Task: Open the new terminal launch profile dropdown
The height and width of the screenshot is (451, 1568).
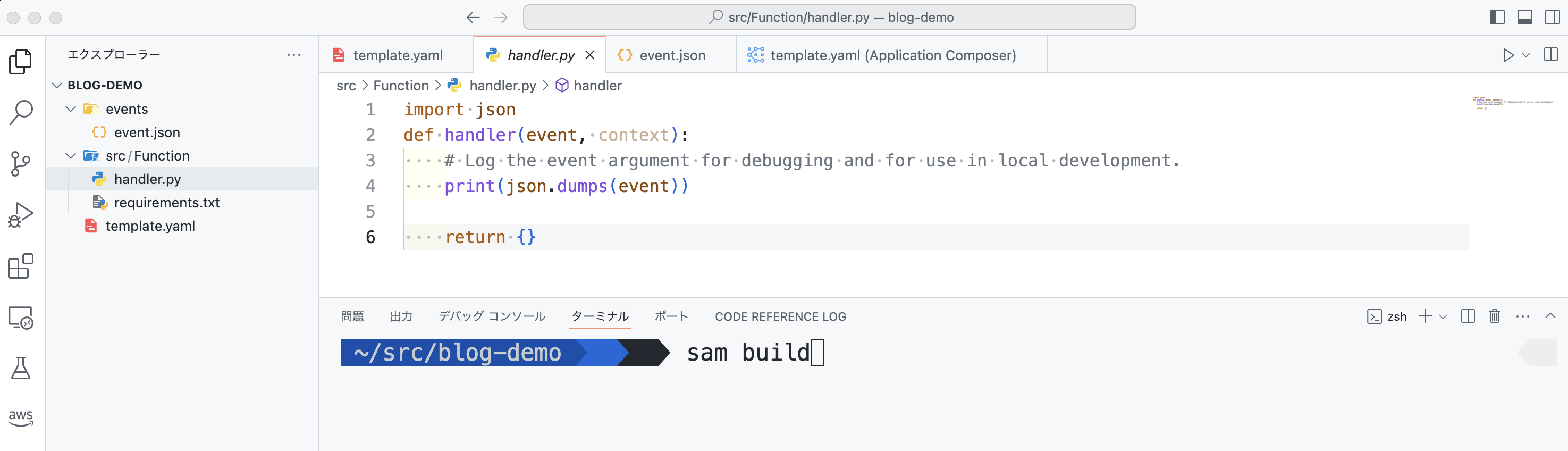Action: pyautogui.click(x=1443, y=317)
